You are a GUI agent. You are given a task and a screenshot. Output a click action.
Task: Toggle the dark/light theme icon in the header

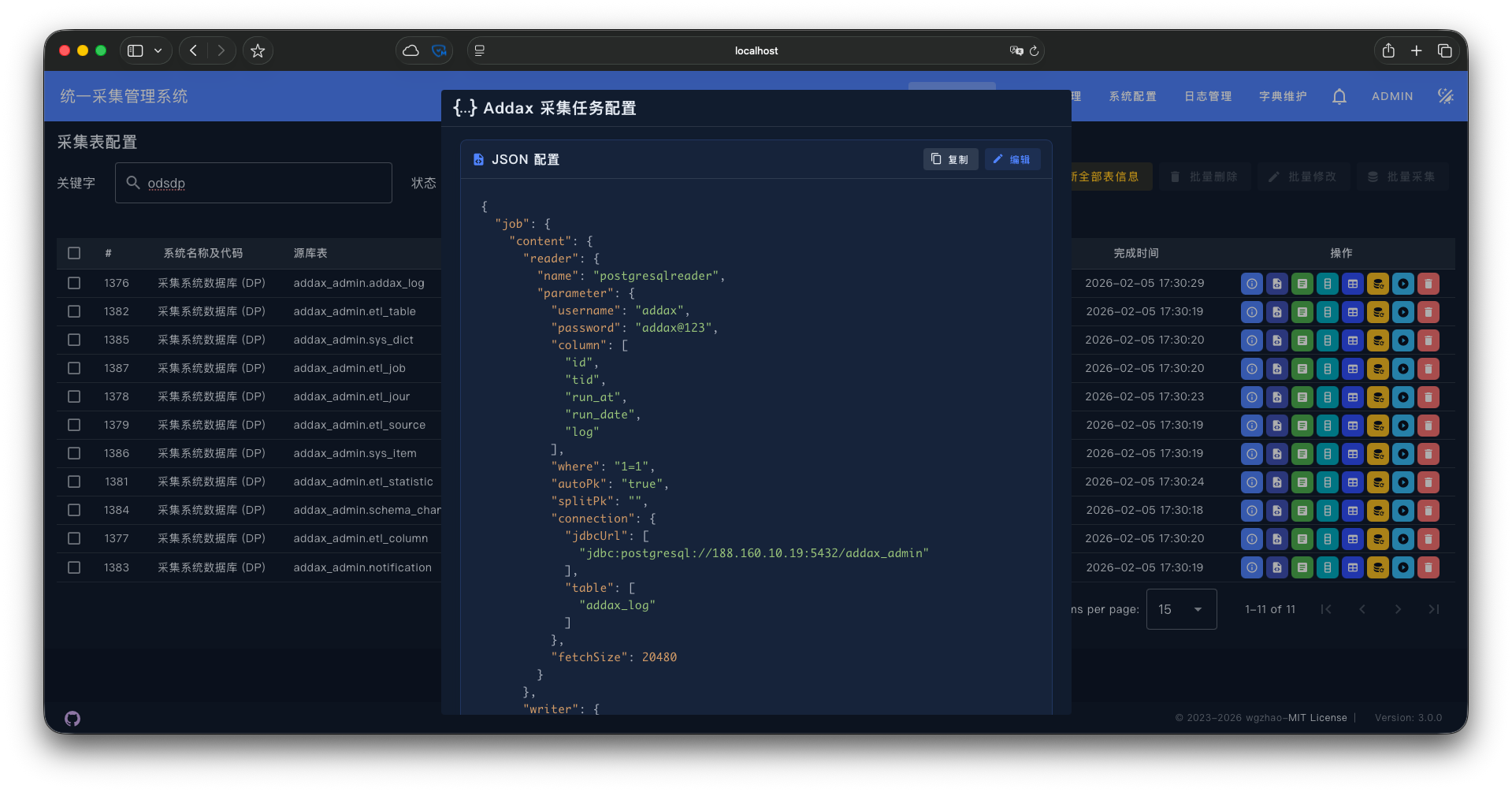click(x=1445, y=96)
